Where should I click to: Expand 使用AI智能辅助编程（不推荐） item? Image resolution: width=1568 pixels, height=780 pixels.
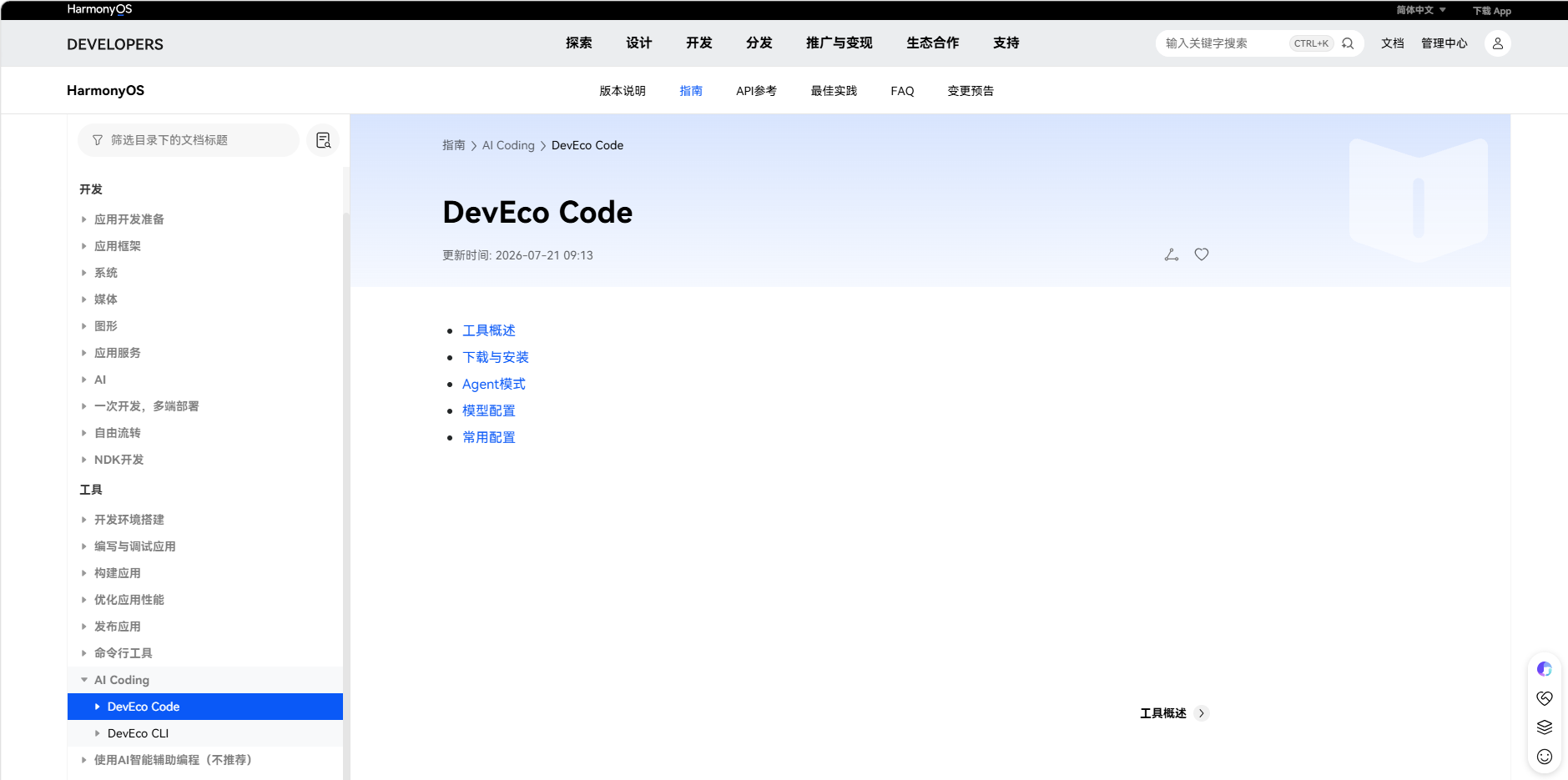[x=83, y=760]
